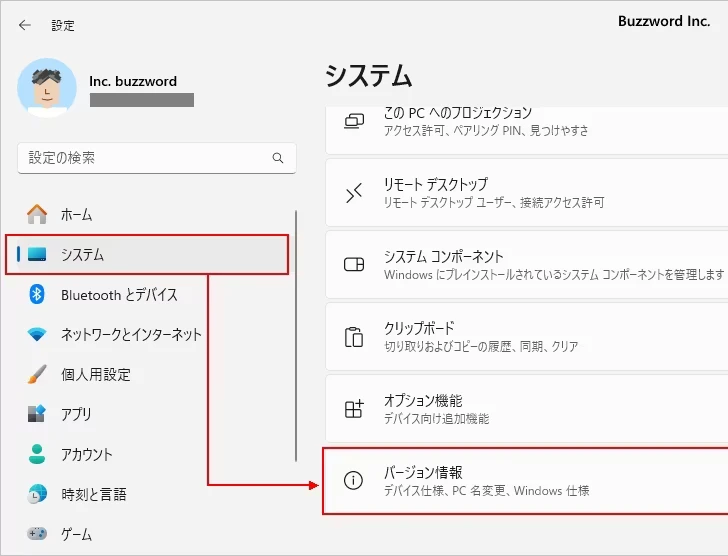
Task: Click text デバイス向け追加機能
Action: pos(436,419)
